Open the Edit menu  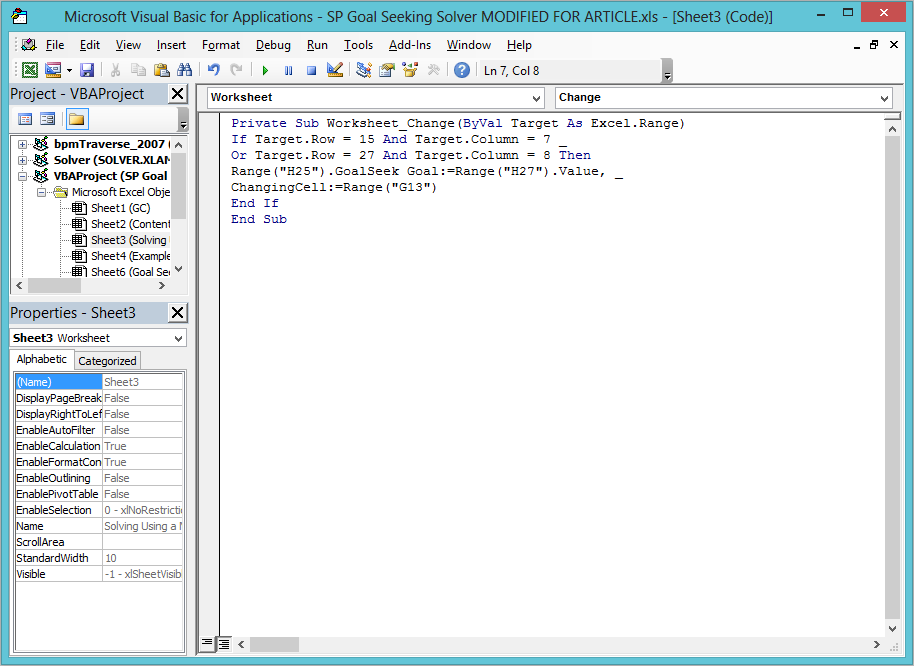[90, 45]
